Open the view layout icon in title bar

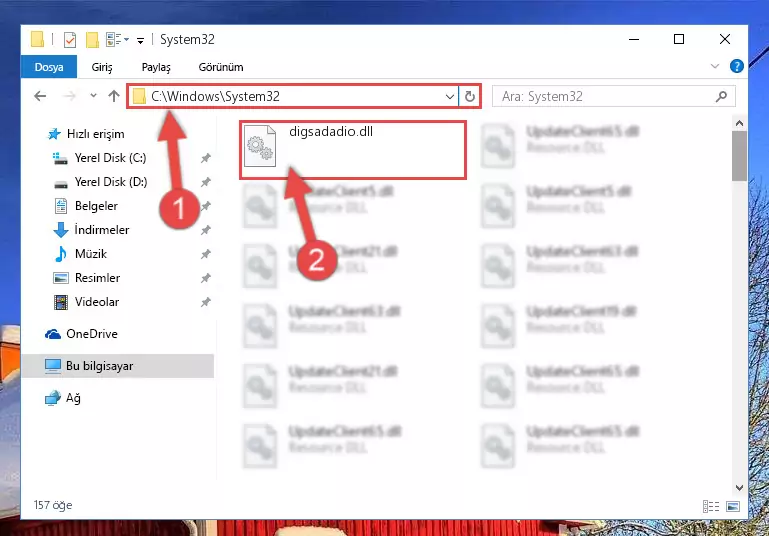click(x=117, y=40)
